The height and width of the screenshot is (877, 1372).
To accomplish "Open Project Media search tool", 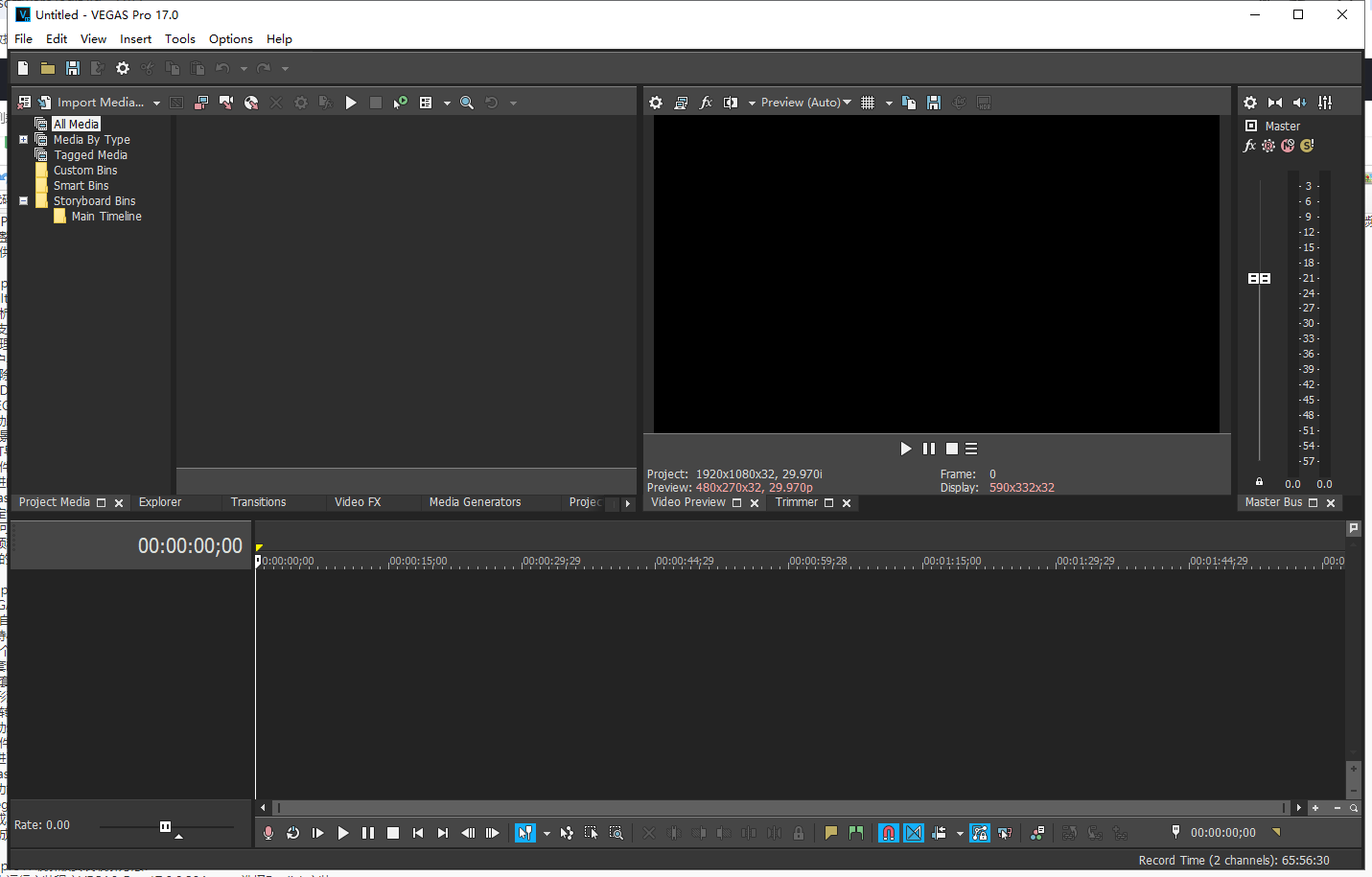I will (x=467, y=103).
